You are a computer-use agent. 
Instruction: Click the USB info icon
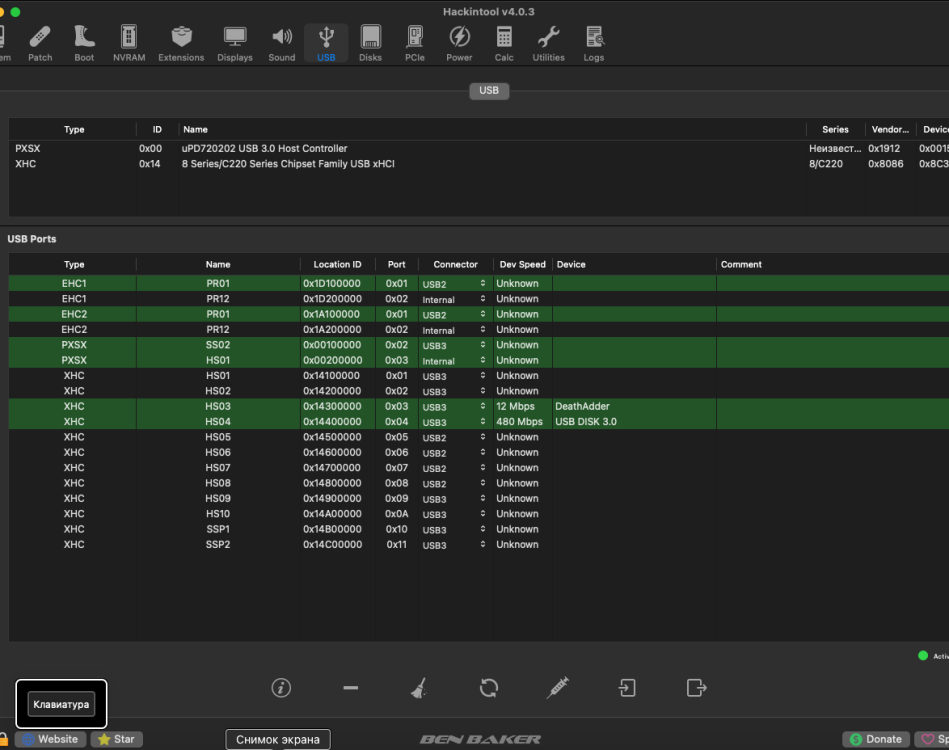click(x=281, y=688)
